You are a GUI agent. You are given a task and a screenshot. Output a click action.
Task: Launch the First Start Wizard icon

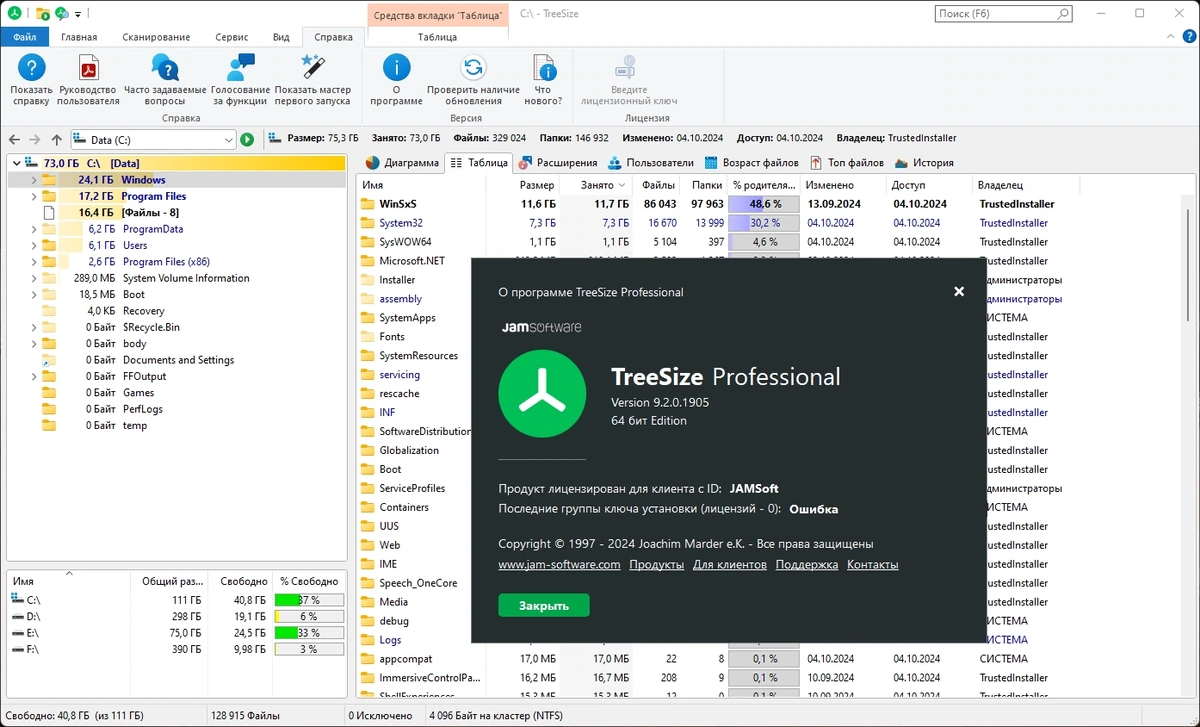point(312,67)
